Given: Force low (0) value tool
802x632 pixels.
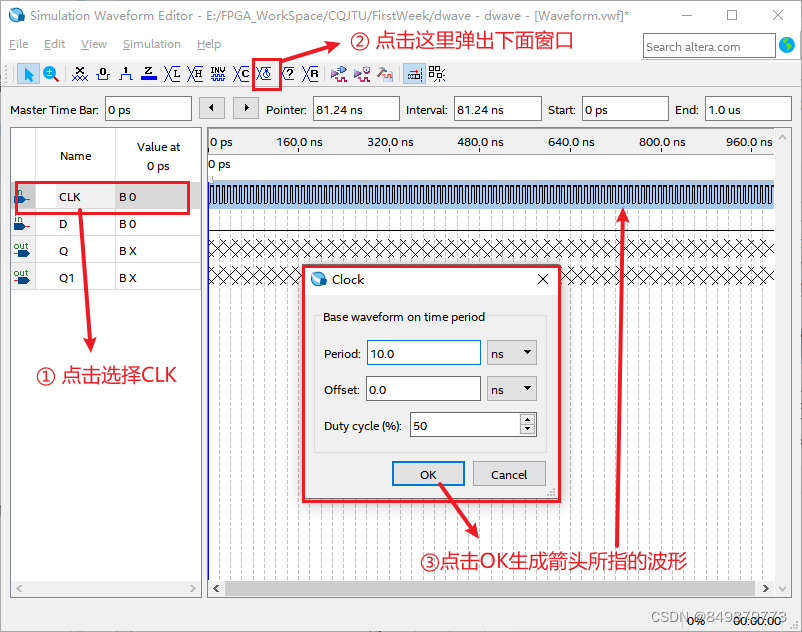Looking at the screenshot, I should coord(103,74).
